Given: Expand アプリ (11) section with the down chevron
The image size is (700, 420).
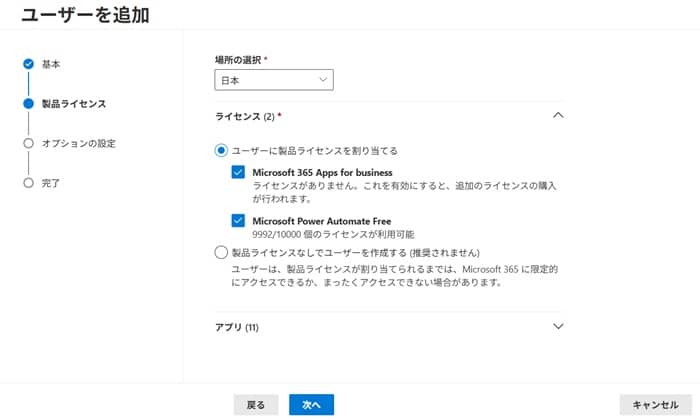Looking at the screenshot, I should coord(558,326).
